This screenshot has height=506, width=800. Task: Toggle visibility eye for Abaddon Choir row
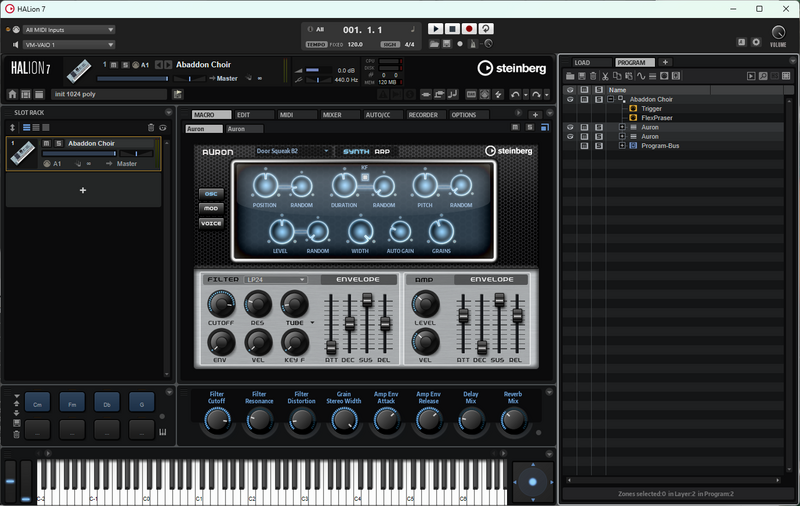570,99
